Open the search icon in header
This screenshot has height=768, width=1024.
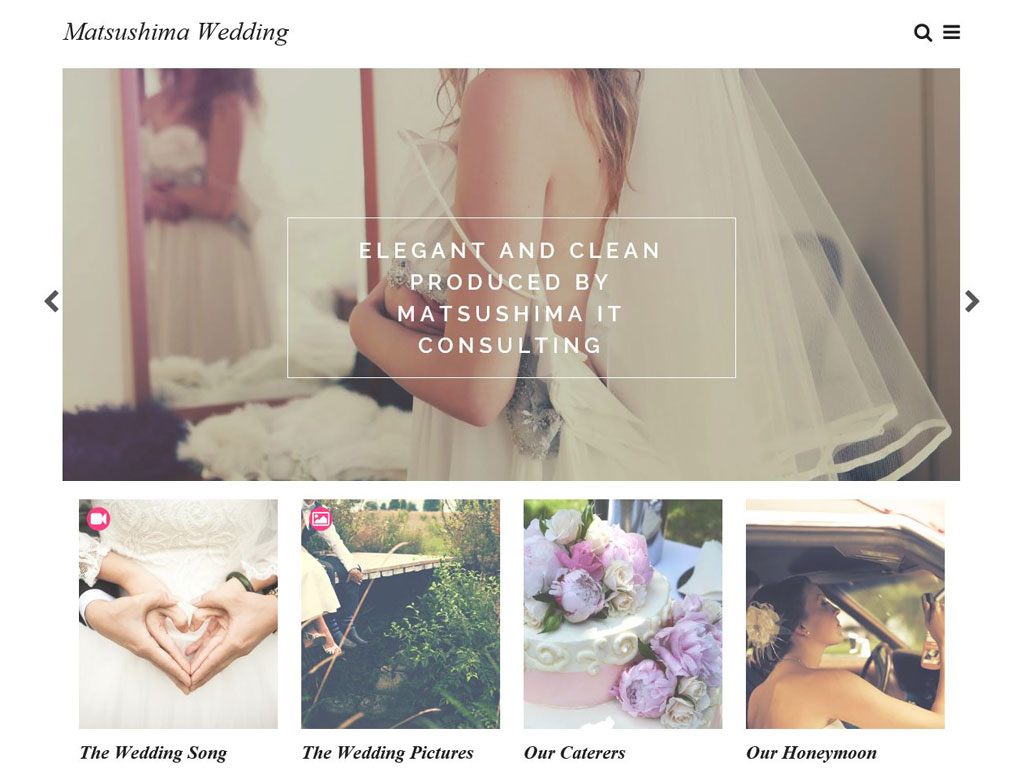click(922, 33)
